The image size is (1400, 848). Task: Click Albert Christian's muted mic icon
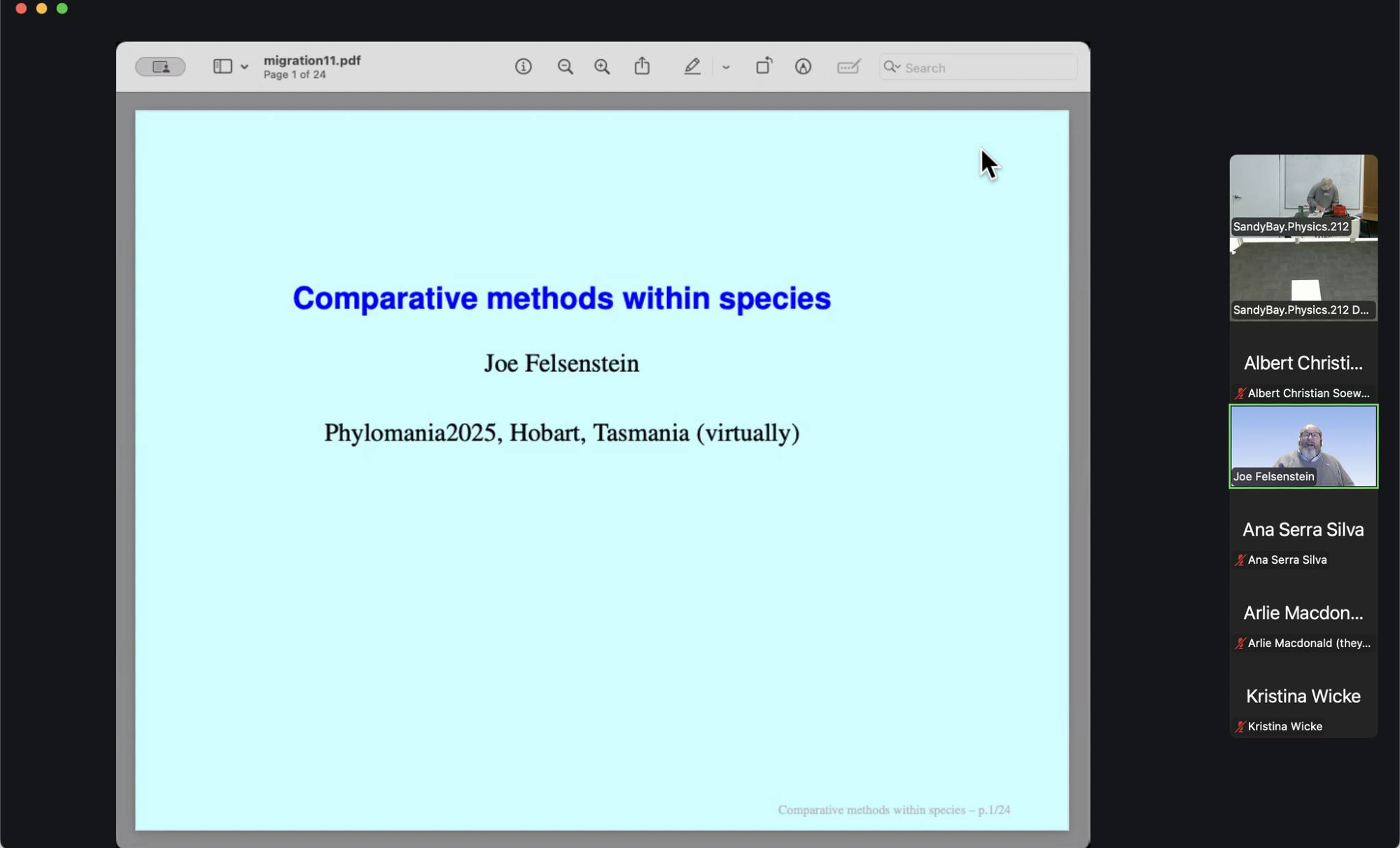coord(1240,394)
